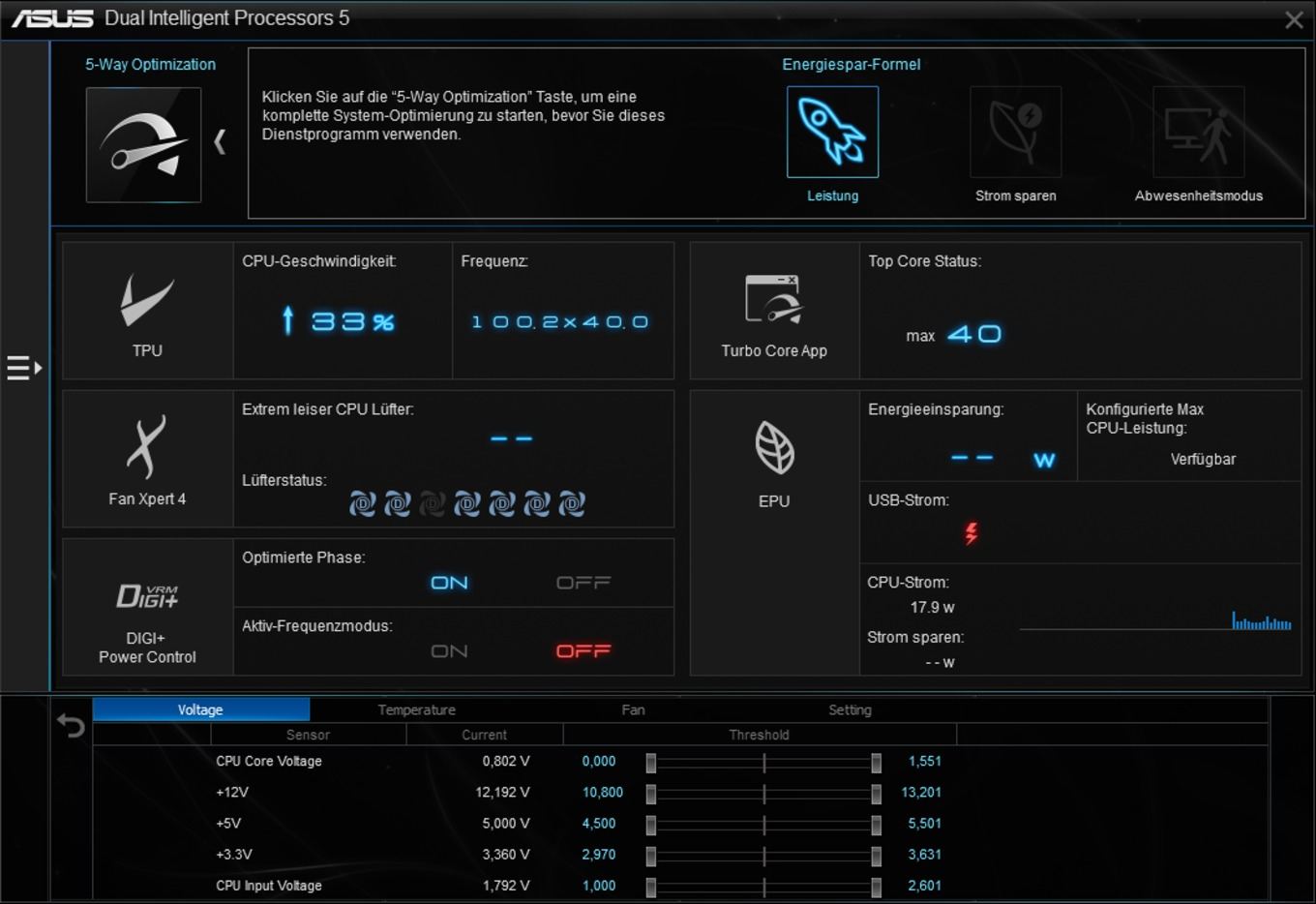Viewport: 1316px width, 904px height.
Task: Click the Sensor column header
Action: (308, 735)
